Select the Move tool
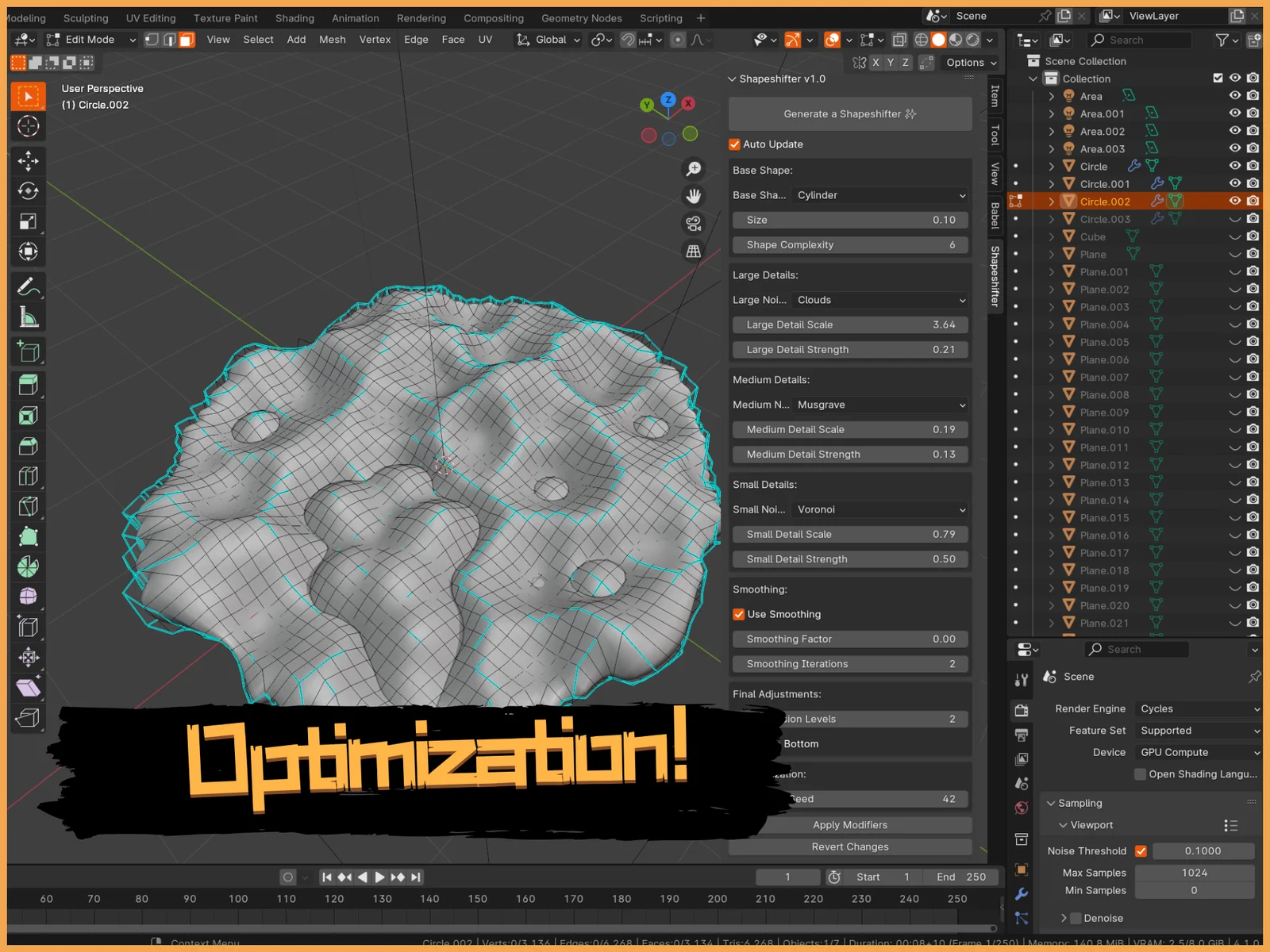 point(29,161)
